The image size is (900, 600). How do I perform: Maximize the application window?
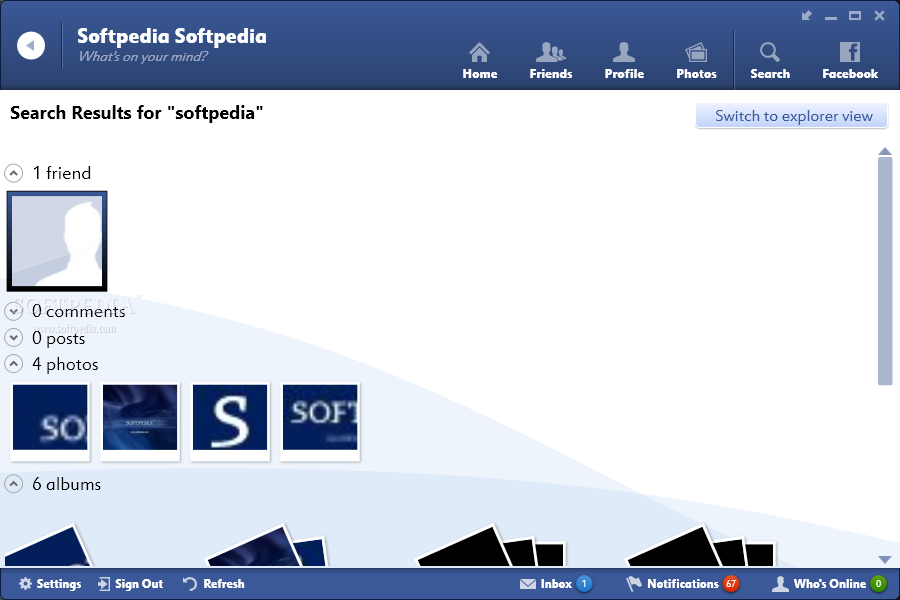[x=855, y=16]
